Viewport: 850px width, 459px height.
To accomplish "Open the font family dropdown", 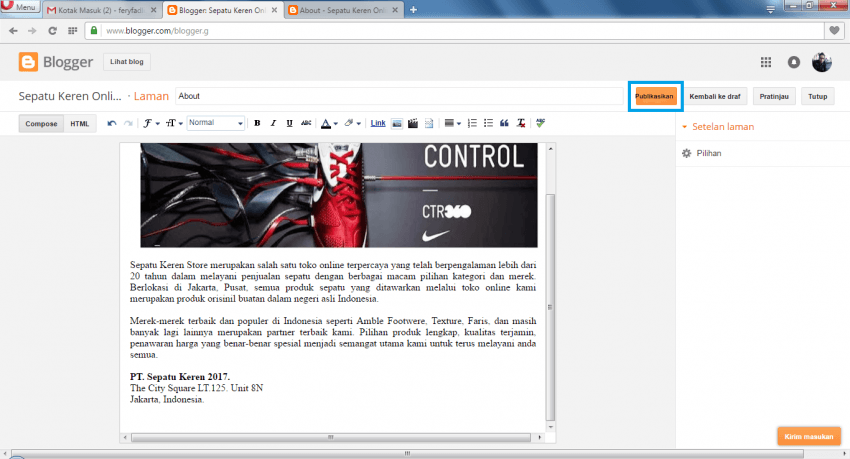I will (151, 124).
